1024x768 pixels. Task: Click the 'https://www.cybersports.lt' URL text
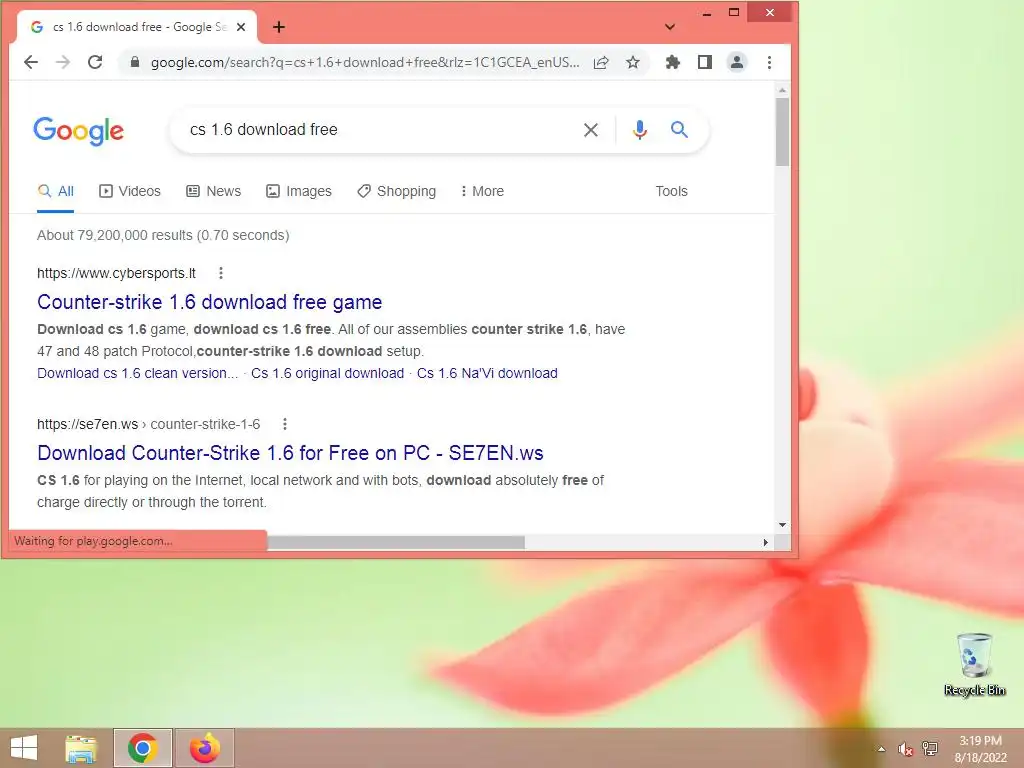pyautogui.click(x=116, y=273)
